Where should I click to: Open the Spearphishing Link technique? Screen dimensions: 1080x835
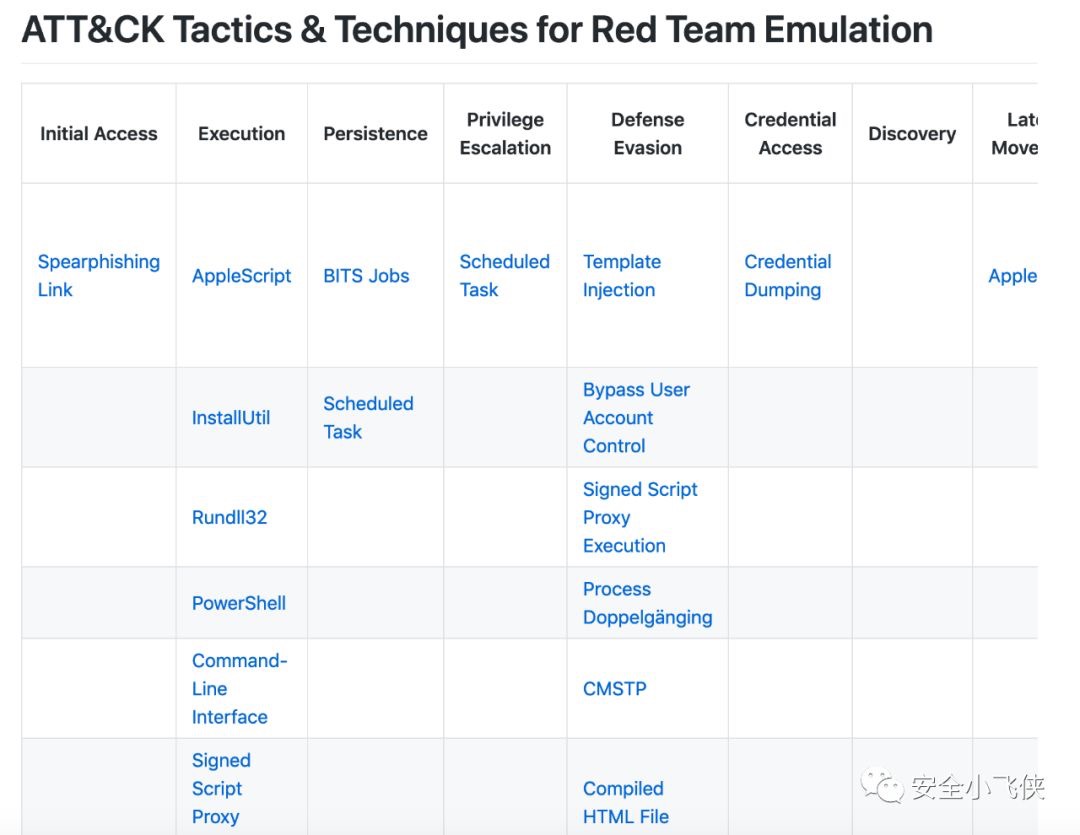(x=98, y=275)
